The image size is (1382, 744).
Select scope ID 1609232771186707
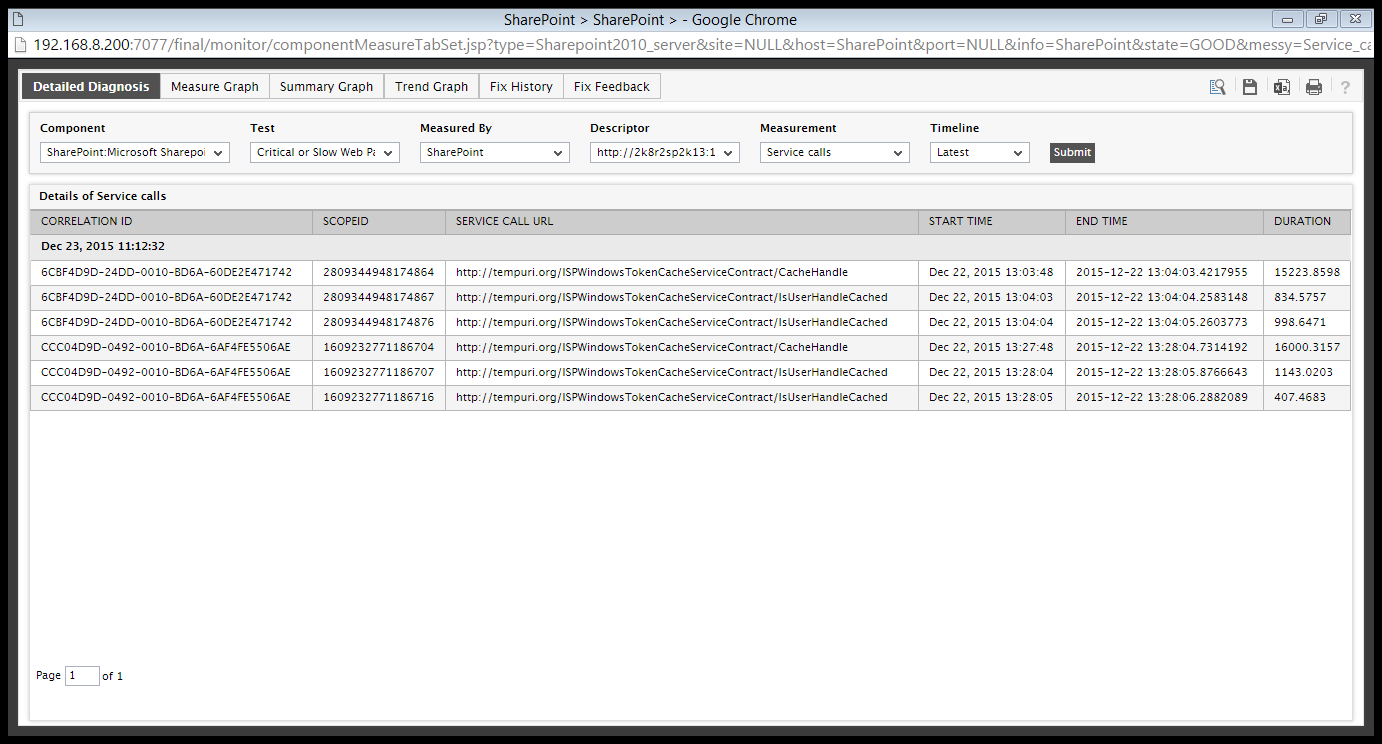[378, 372]
